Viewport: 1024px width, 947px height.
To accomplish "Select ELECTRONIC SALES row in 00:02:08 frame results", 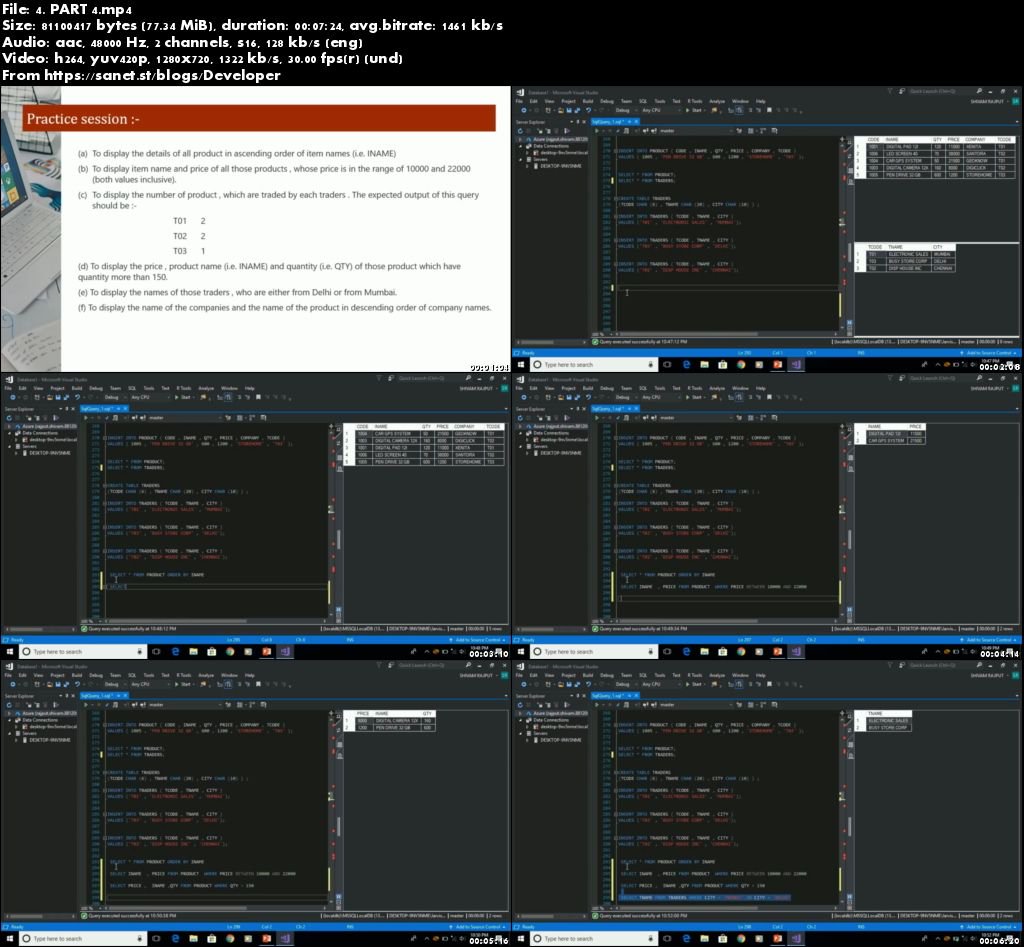I will [x=904, y=254].
